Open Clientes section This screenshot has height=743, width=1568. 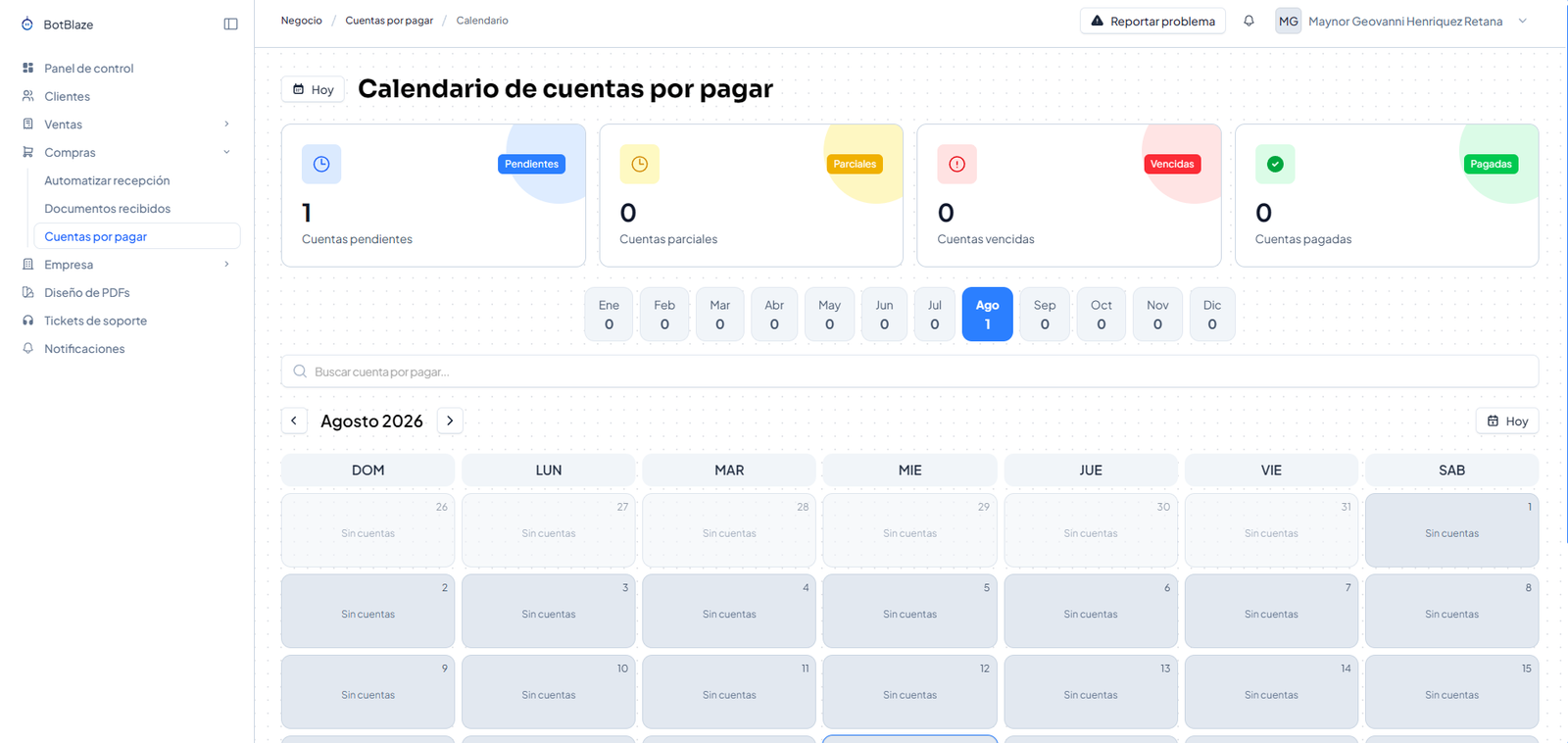[67, 96]
